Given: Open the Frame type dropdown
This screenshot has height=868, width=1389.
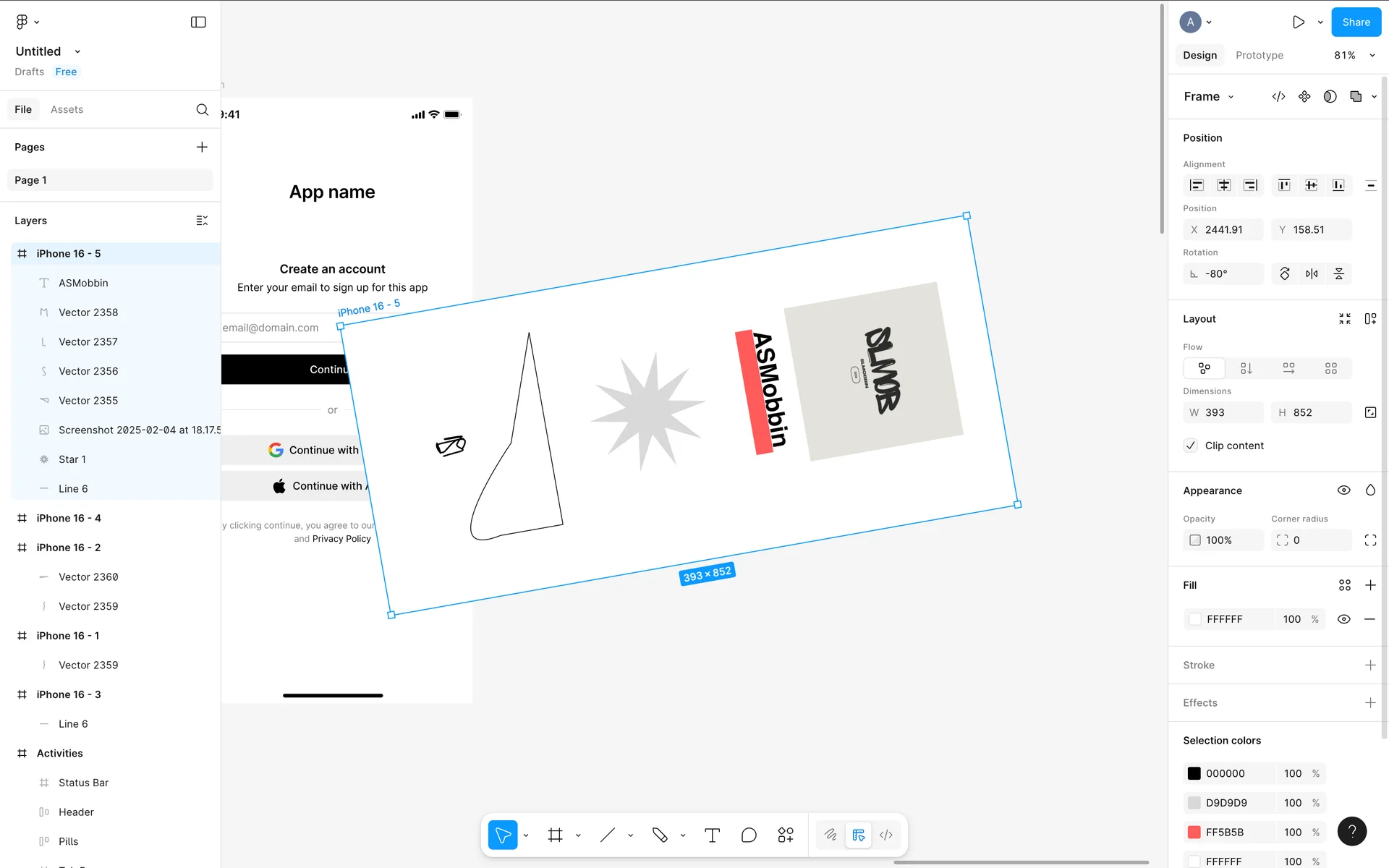Looking at the screenshot, I should coord(1209,96).
